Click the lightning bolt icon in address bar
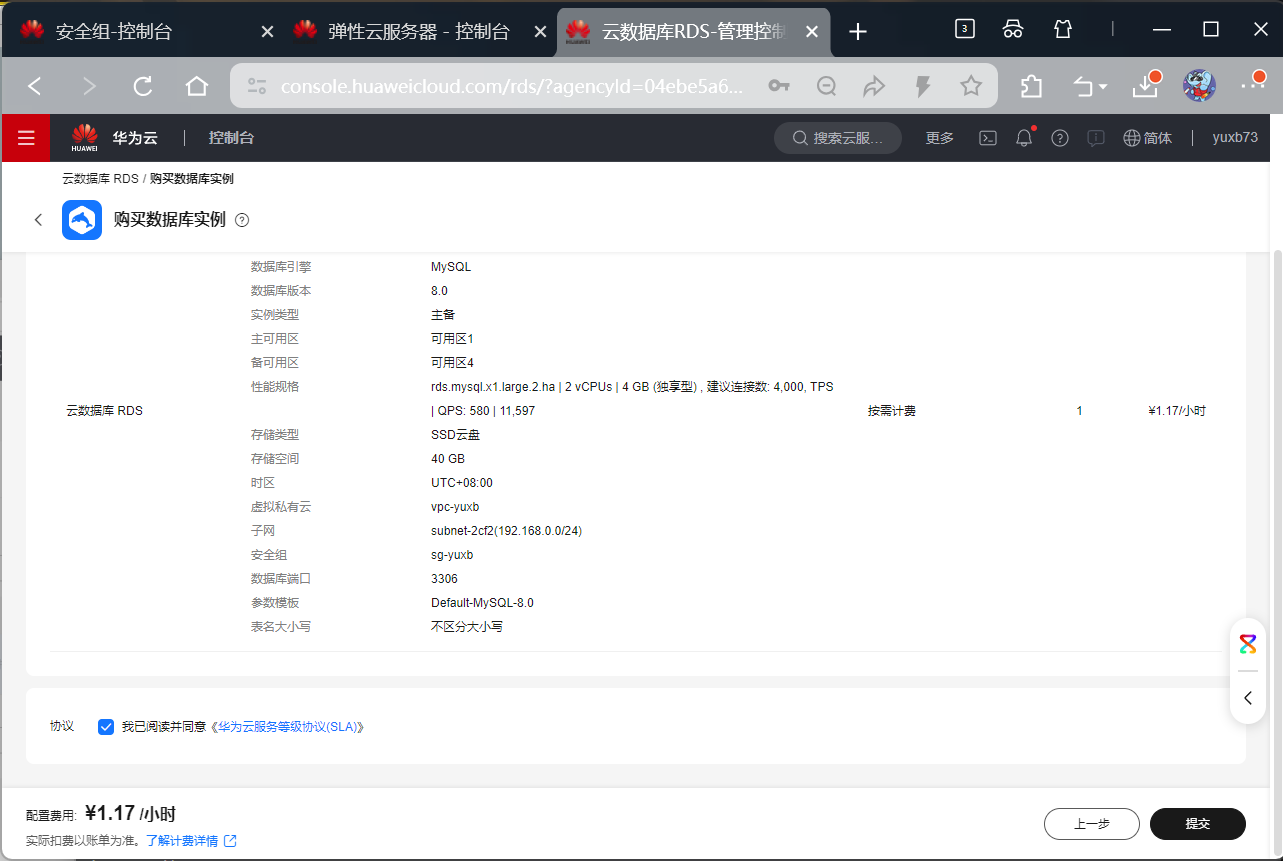 coord(923,86)
